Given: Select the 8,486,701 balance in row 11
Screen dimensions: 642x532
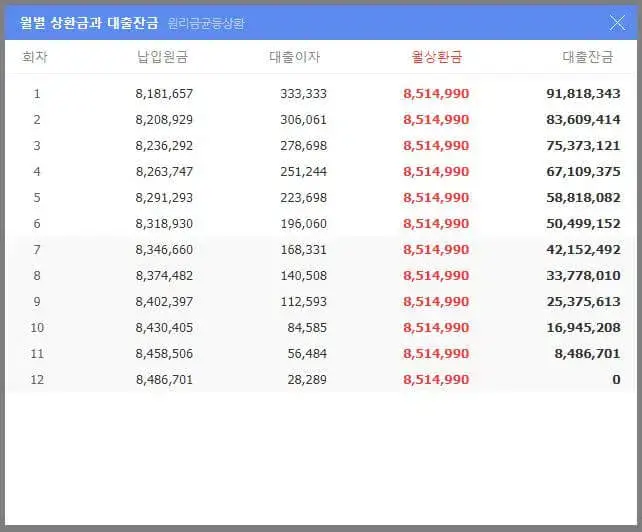Looking at the screenshot, I should [x=588, y=354].
